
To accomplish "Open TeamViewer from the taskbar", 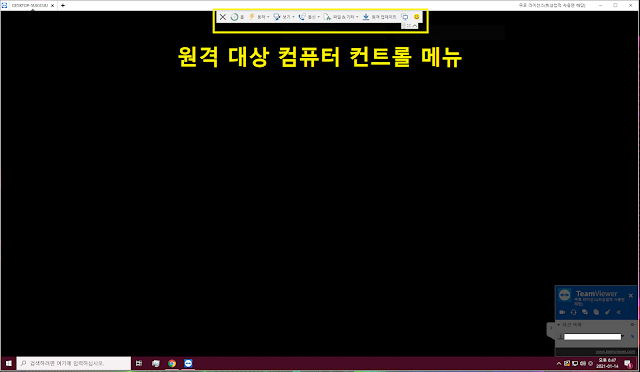I will (188, 363).
